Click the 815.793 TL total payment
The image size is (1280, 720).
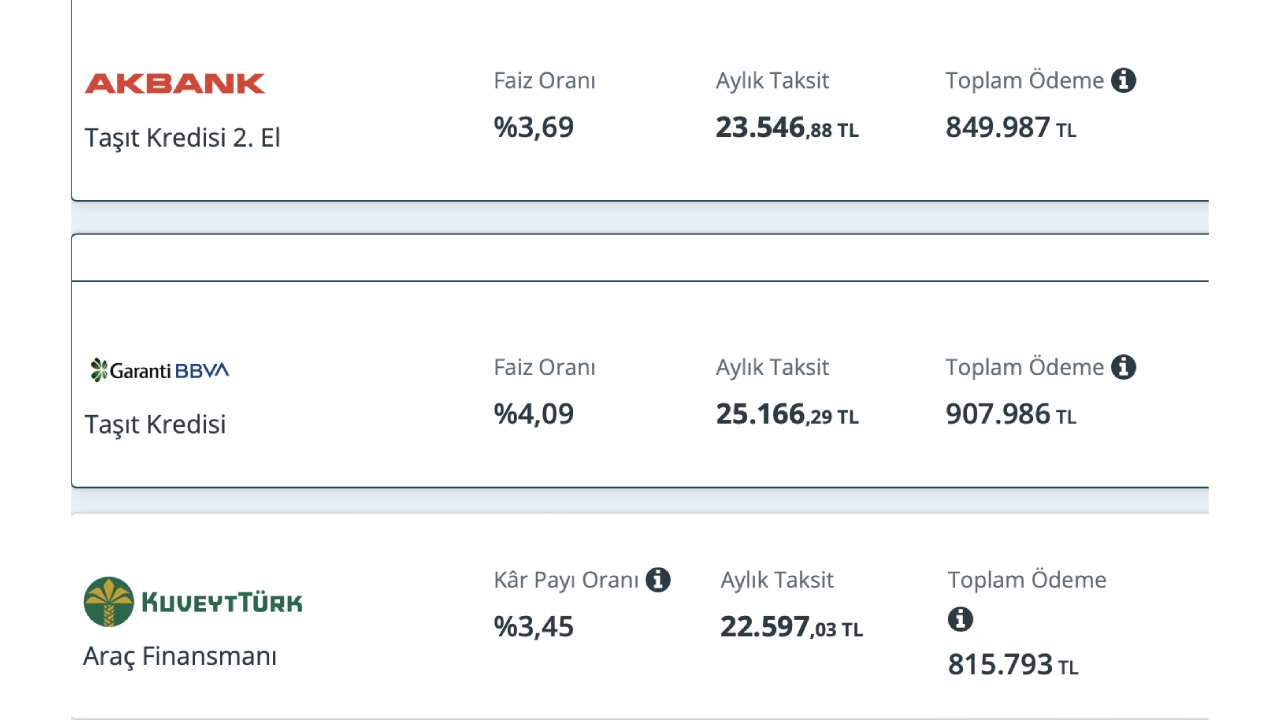coord(1013,664)
